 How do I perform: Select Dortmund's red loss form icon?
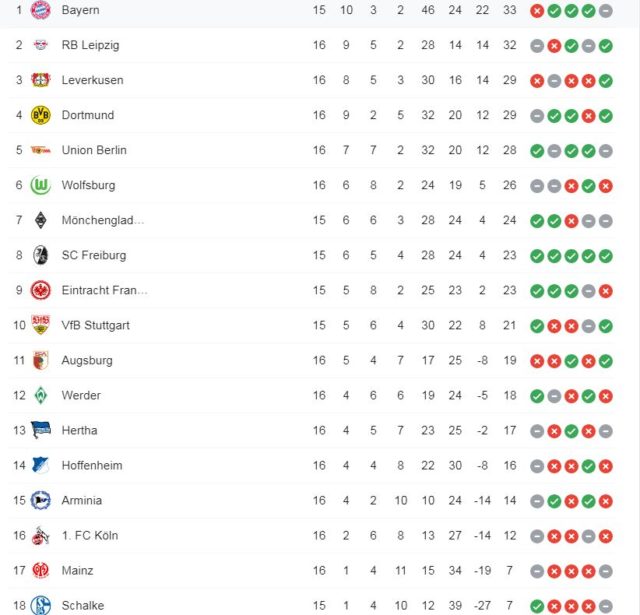click(x=589, y=115)
